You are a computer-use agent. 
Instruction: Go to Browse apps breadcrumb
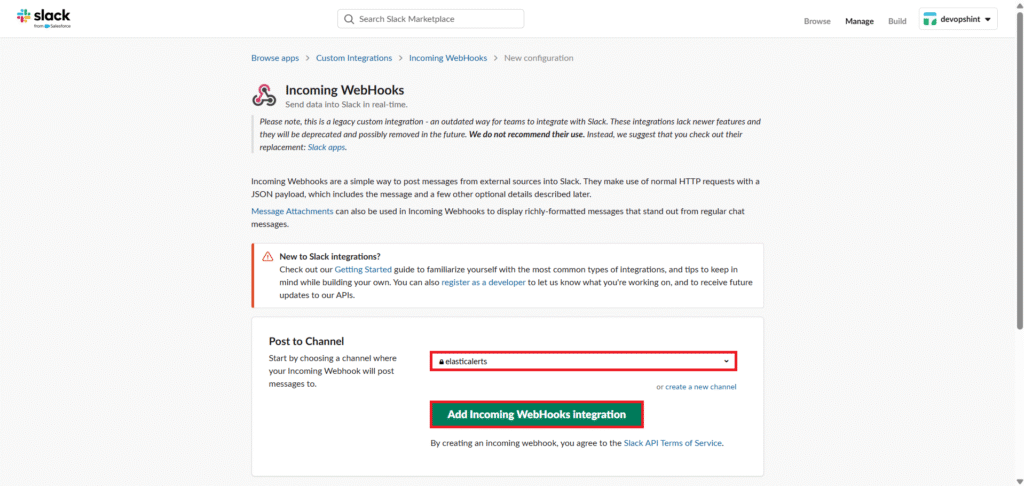pos(275,58)
